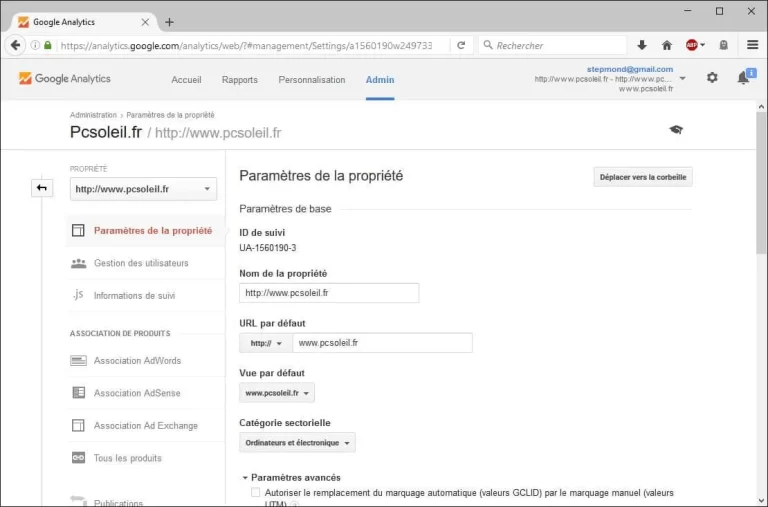Open the Rapports tab
768x507 pixels.
point(240,79)
